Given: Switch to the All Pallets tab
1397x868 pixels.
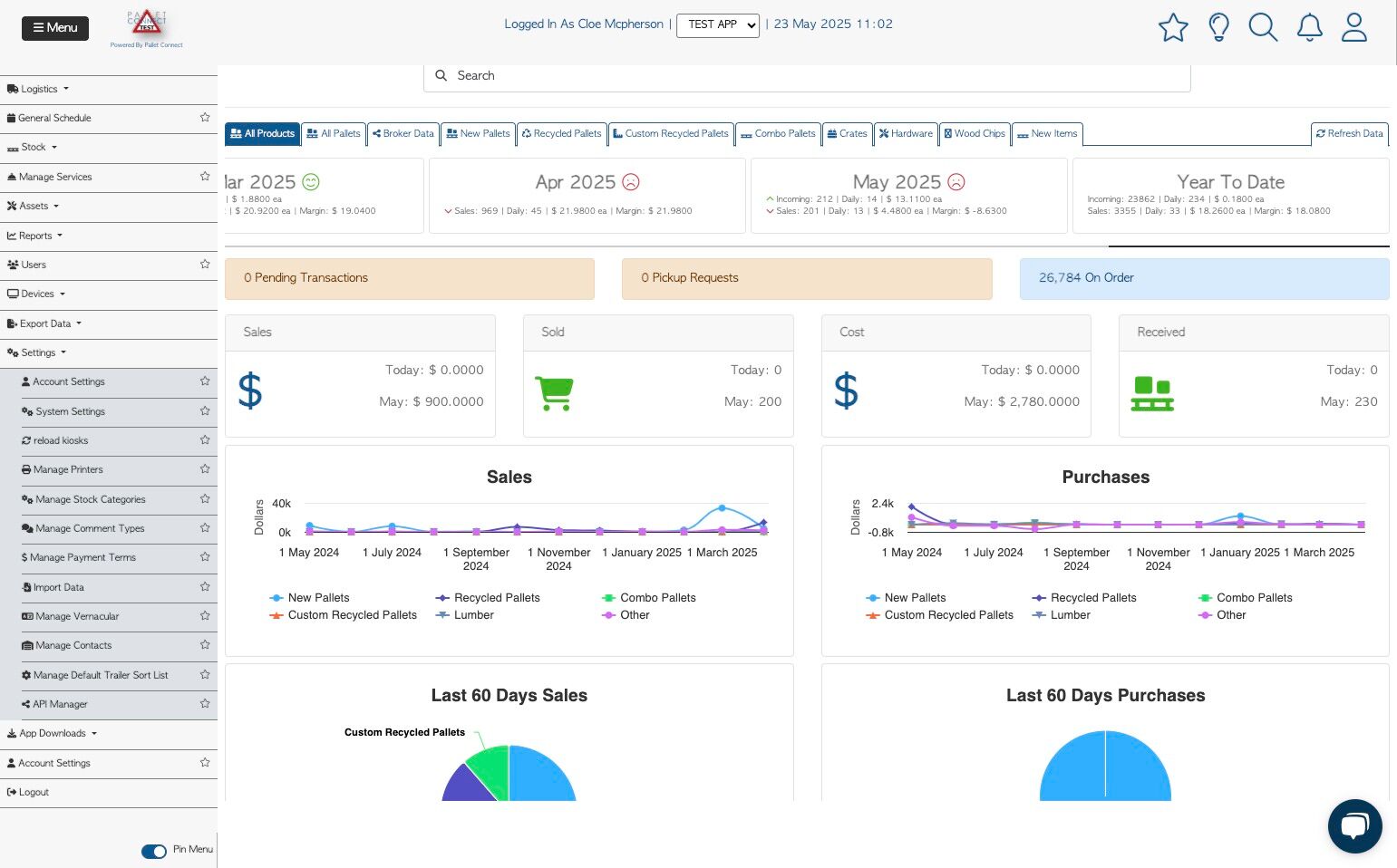Looking at the screenshot, I should [334, 134].
